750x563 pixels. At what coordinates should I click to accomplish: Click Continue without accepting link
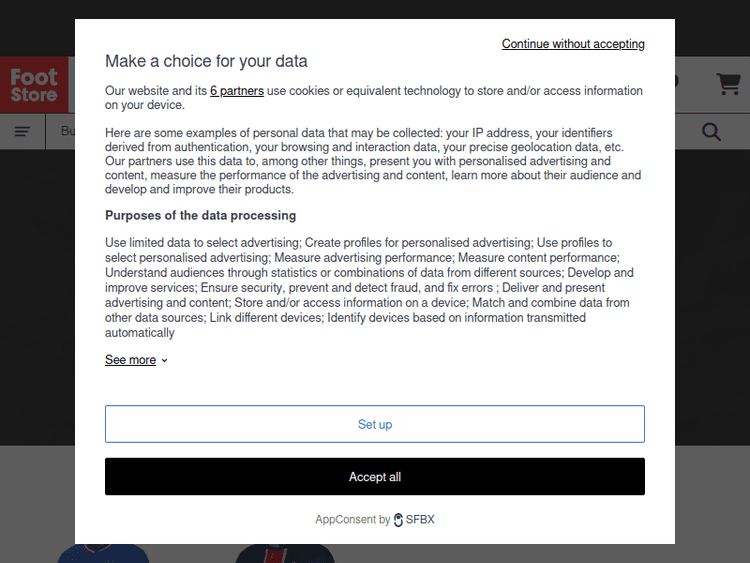point(573,44)
